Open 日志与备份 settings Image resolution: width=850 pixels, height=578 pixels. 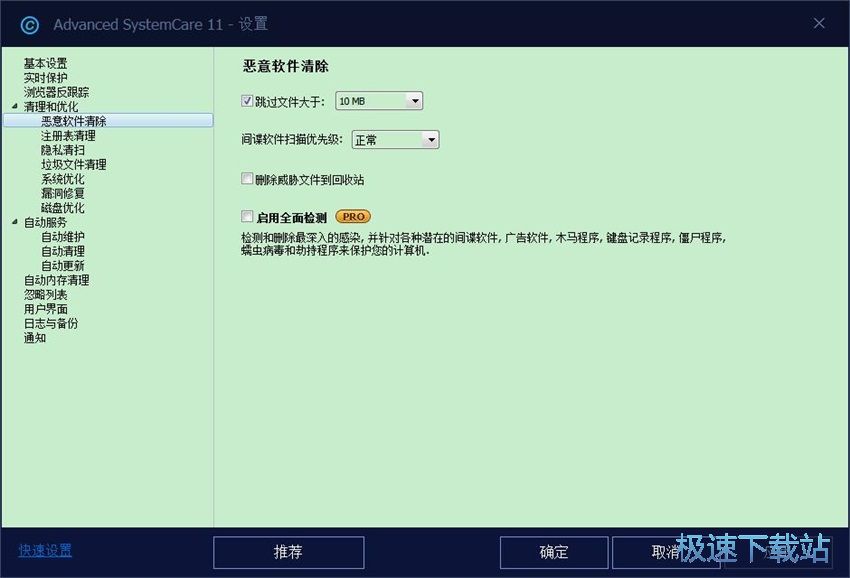coord(50,323)
